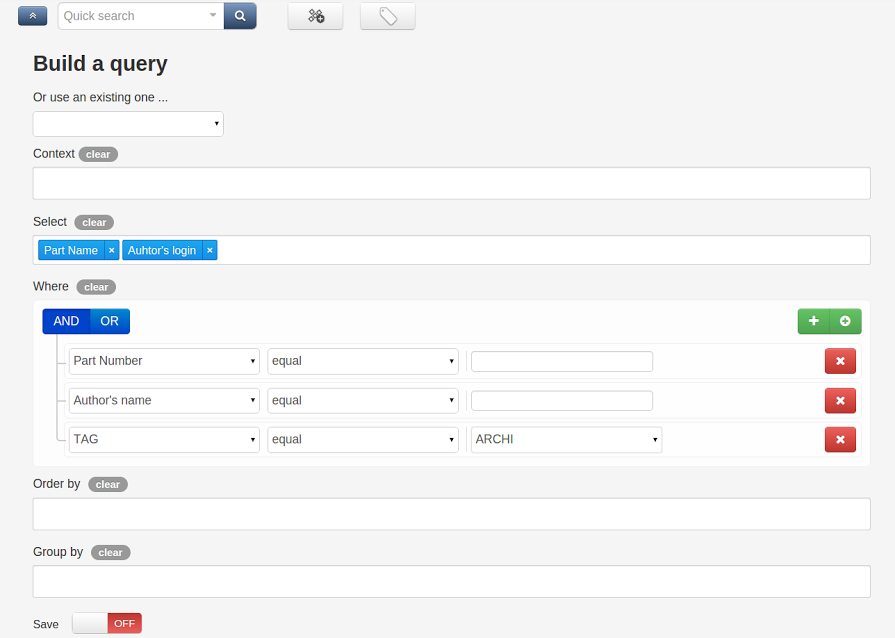Open the Author's name field dropdown
This screenshot has height=638, width=895.
(x=164, y=400)
